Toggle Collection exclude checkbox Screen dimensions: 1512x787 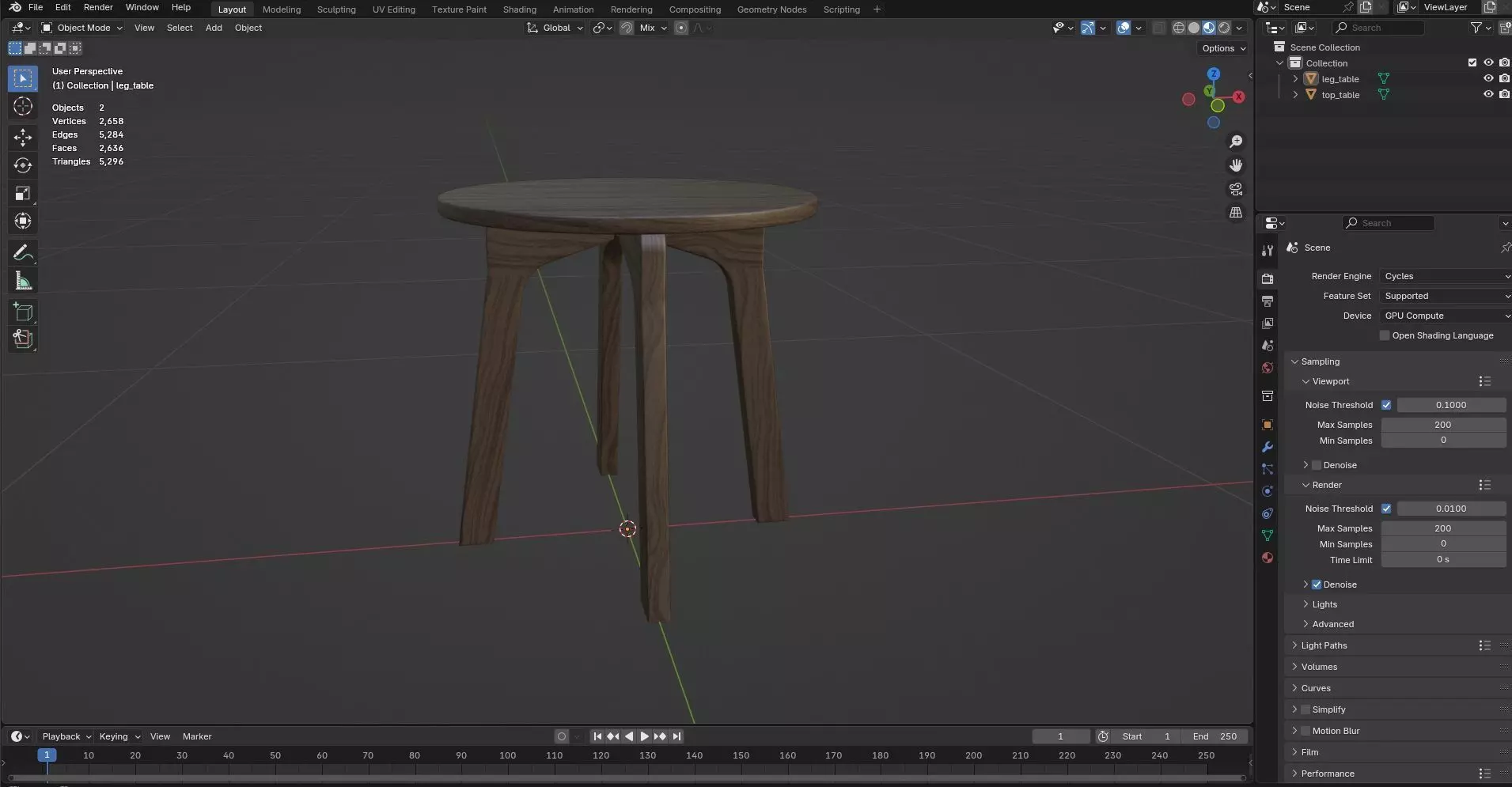pos(1472,62)
